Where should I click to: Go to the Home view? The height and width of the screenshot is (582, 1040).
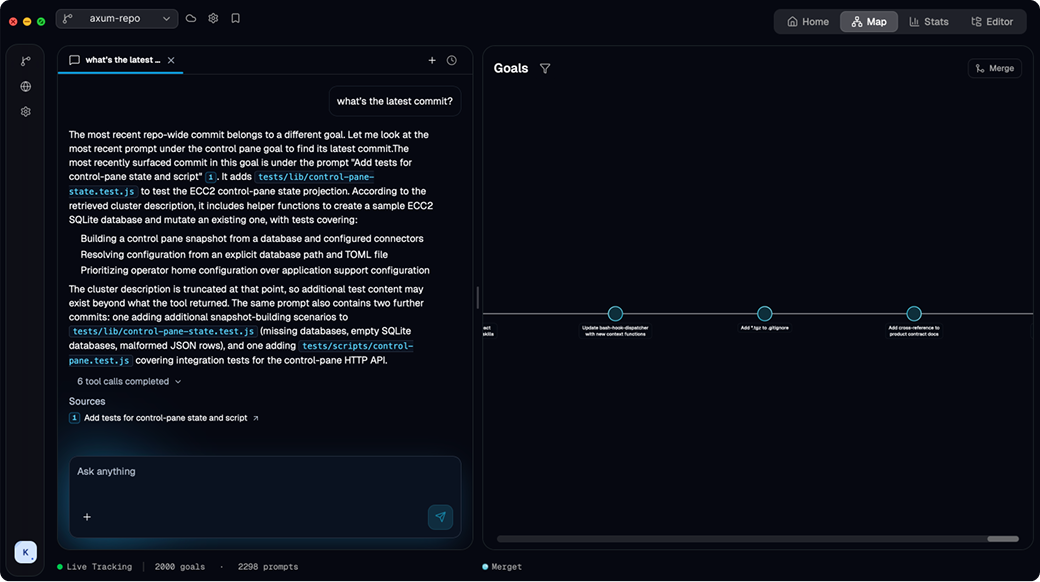[x=808, y=21]
